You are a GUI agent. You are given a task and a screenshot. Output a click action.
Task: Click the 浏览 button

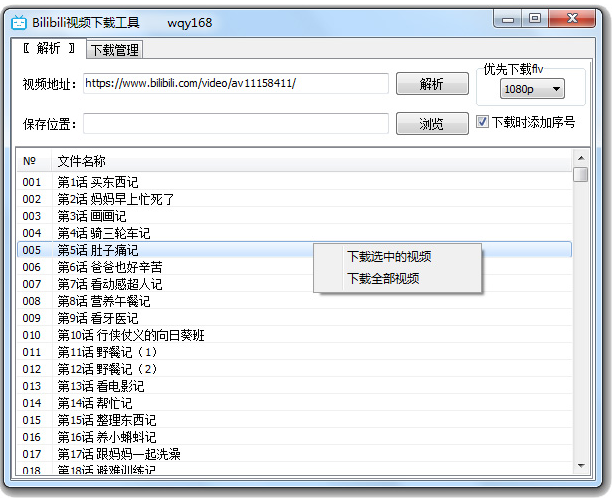(x=432, y=124)
